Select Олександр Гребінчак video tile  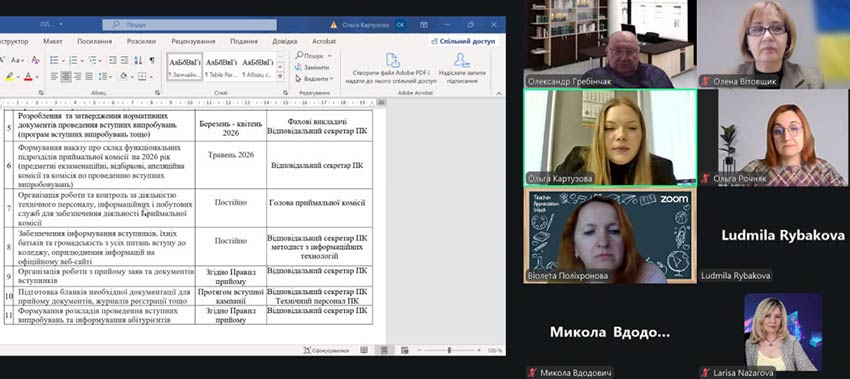[x=610, y=44]
